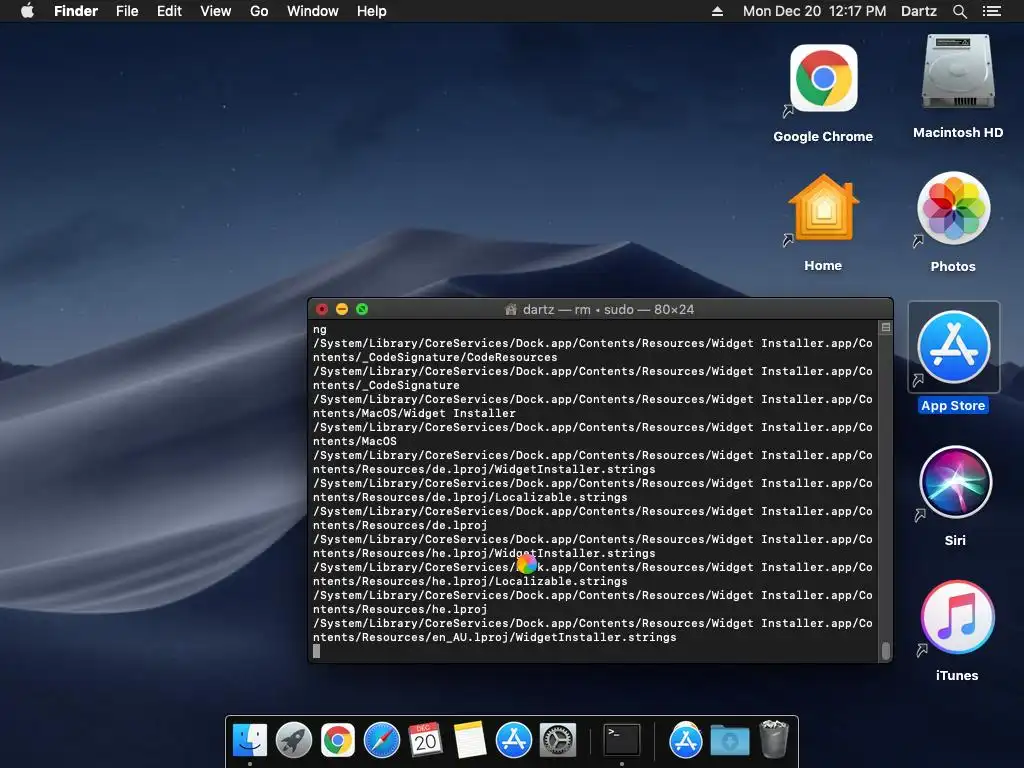The width and height of the screenshot is (1024, 768).
Task: Open System Preferences gear in Dock
Action: pyautogui.click(x=558, y=740)
